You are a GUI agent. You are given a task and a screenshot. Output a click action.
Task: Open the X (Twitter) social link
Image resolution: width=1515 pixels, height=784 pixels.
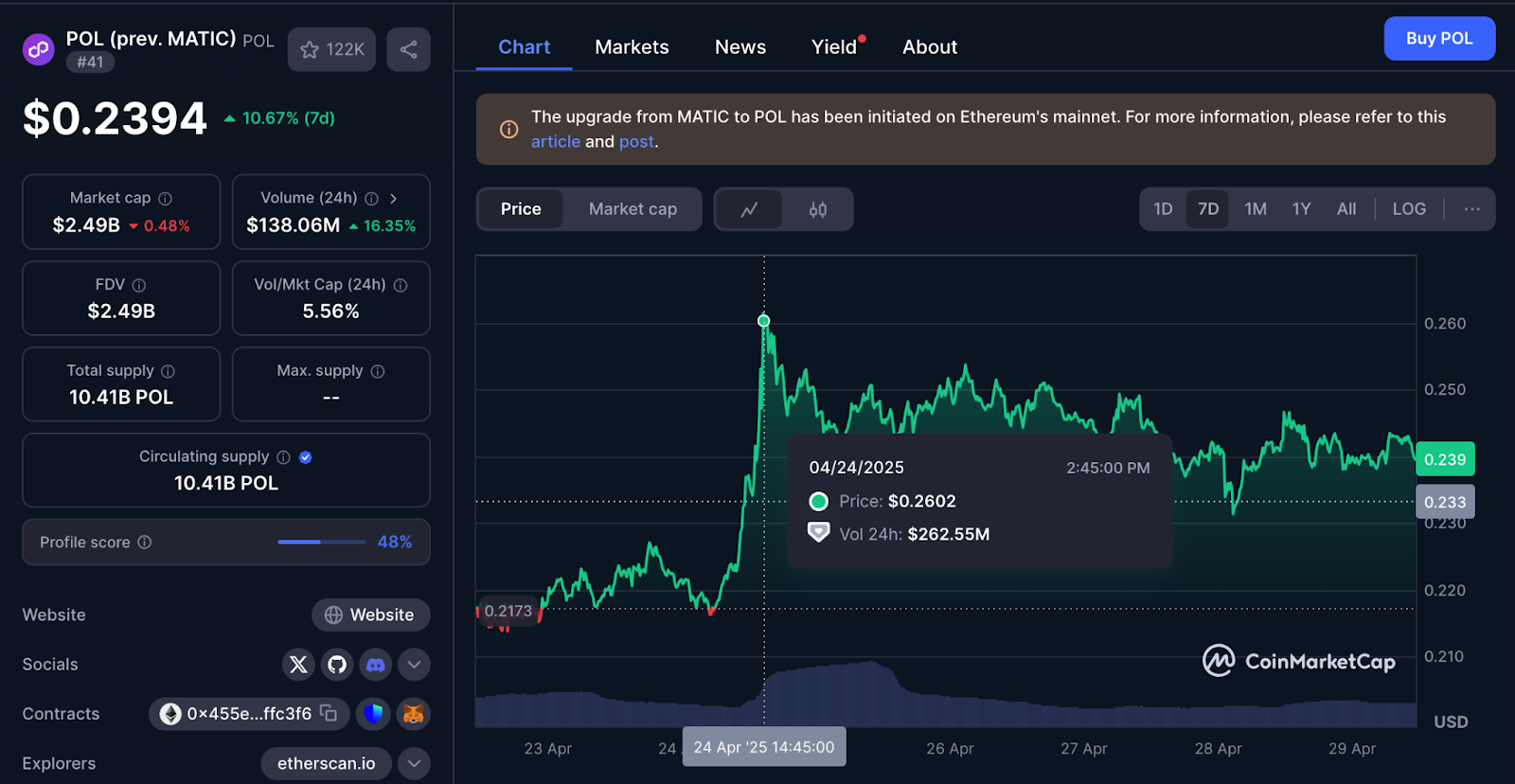(298, 665)
